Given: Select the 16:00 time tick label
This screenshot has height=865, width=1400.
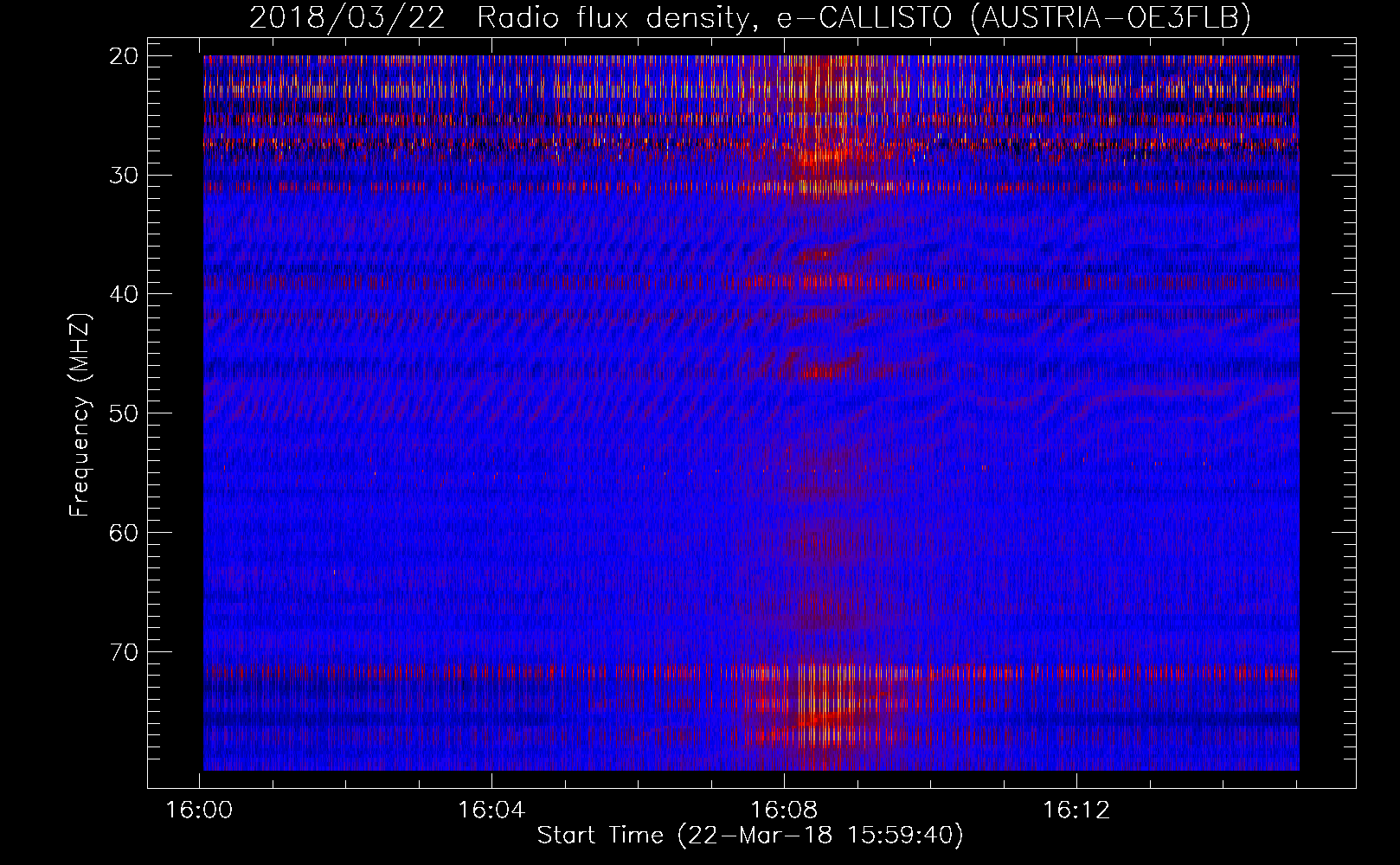Looking at the screenshot, I should click(200, 811).
